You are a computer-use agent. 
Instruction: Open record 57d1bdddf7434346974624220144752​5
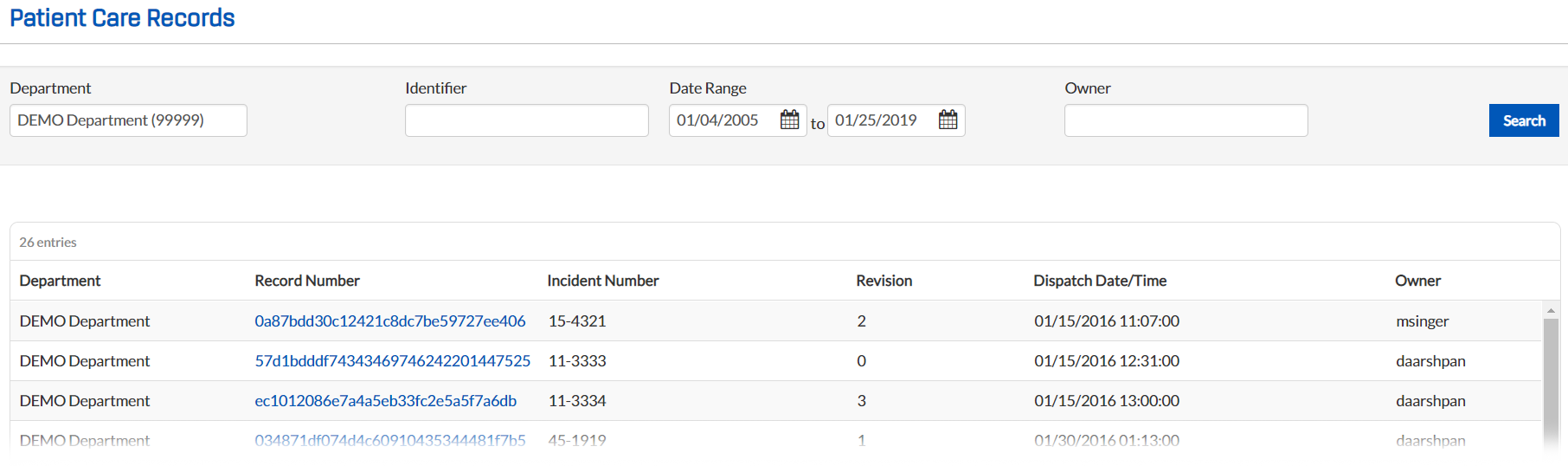[x=393, y=361]
